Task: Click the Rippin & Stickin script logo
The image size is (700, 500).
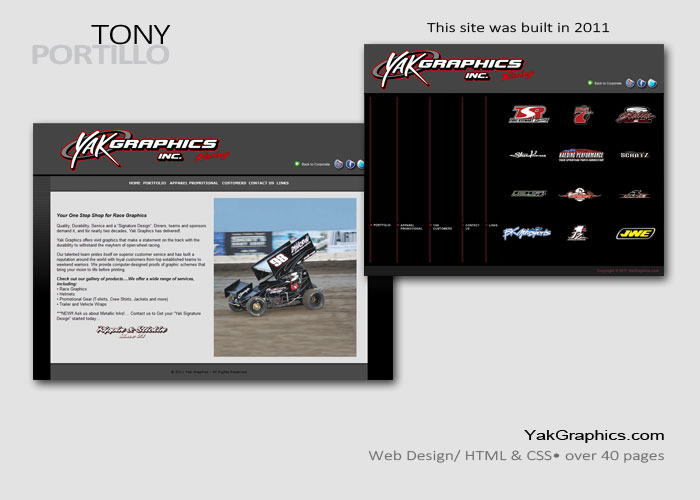Action: tap(132, 331)
